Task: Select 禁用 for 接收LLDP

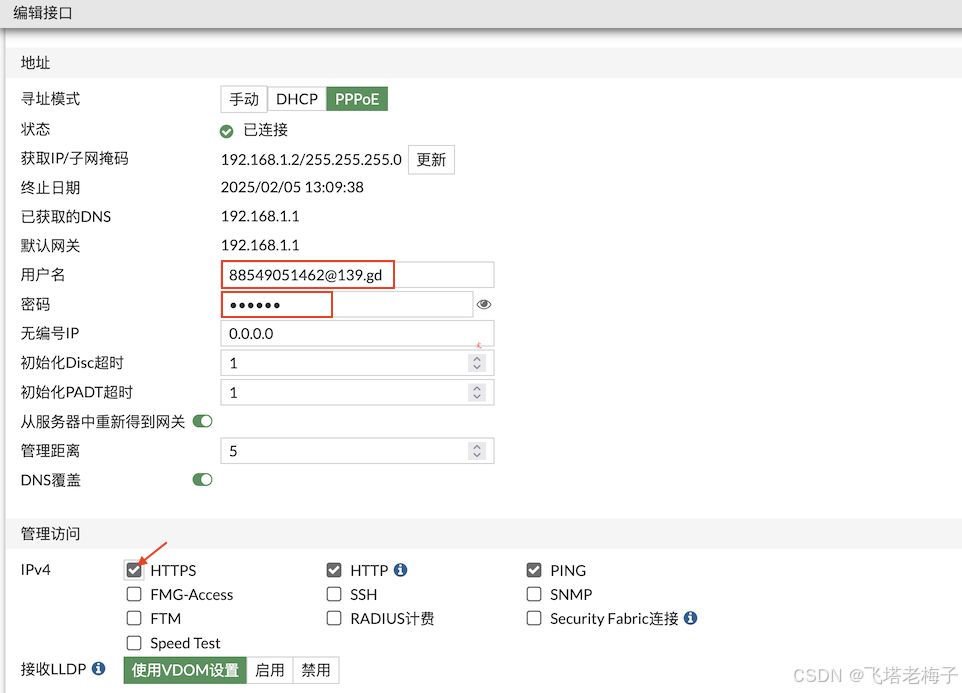Action: pos(316,670)
